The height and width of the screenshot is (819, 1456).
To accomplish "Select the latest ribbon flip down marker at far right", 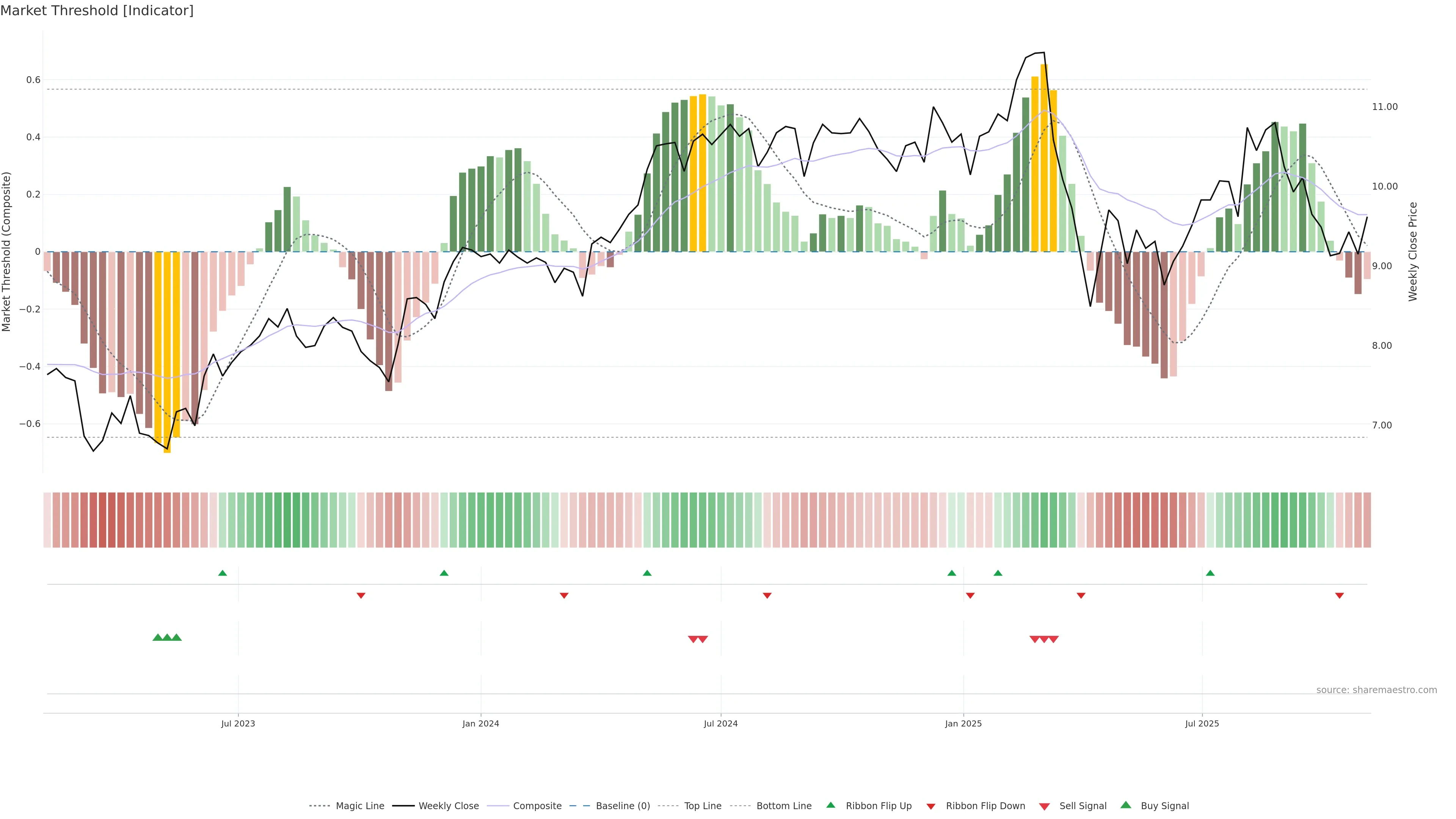I will point(1339,596).
